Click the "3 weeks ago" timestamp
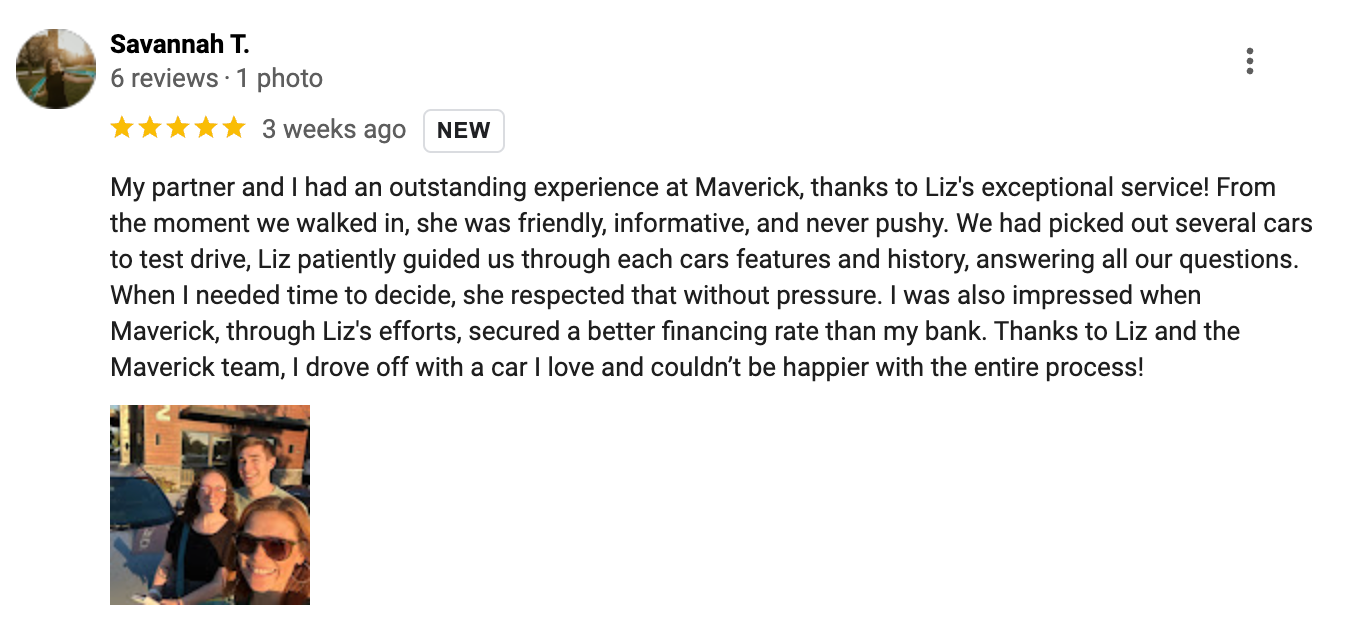1352x628 pixels. pyautogui.click(x=334, y=130)
